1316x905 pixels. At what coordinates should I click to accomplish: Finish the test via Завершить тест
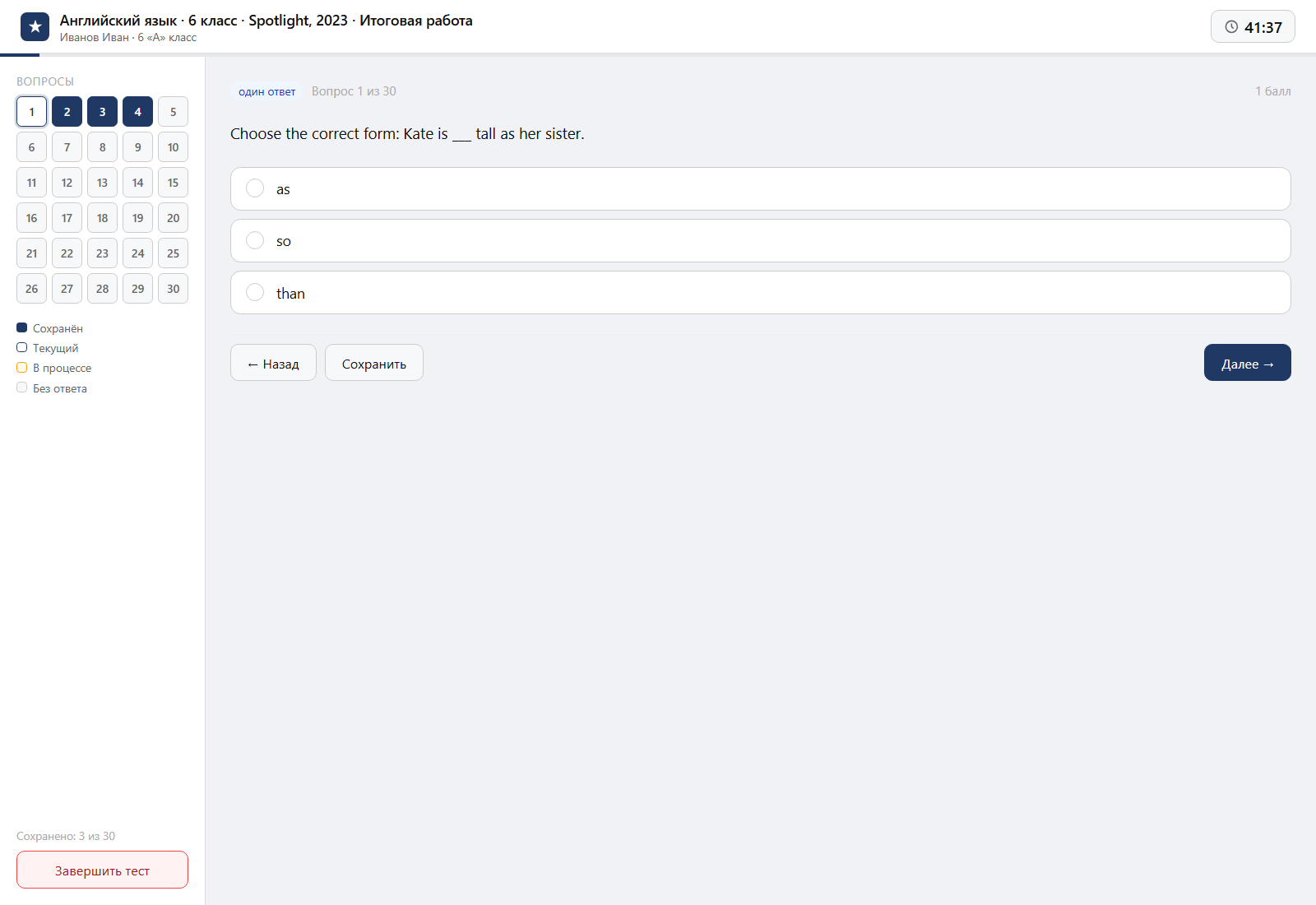102,870
